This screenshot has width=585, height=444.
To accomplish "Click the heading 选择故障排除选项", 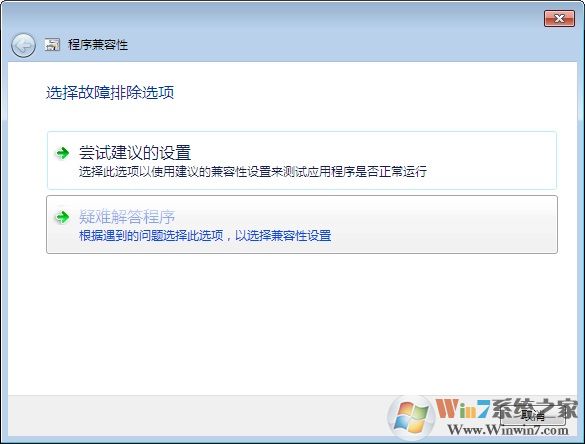I will (x=110, y=93).
